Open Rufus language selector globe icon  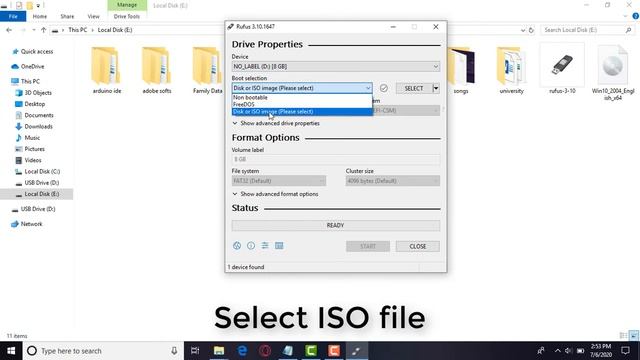[237, 246]
